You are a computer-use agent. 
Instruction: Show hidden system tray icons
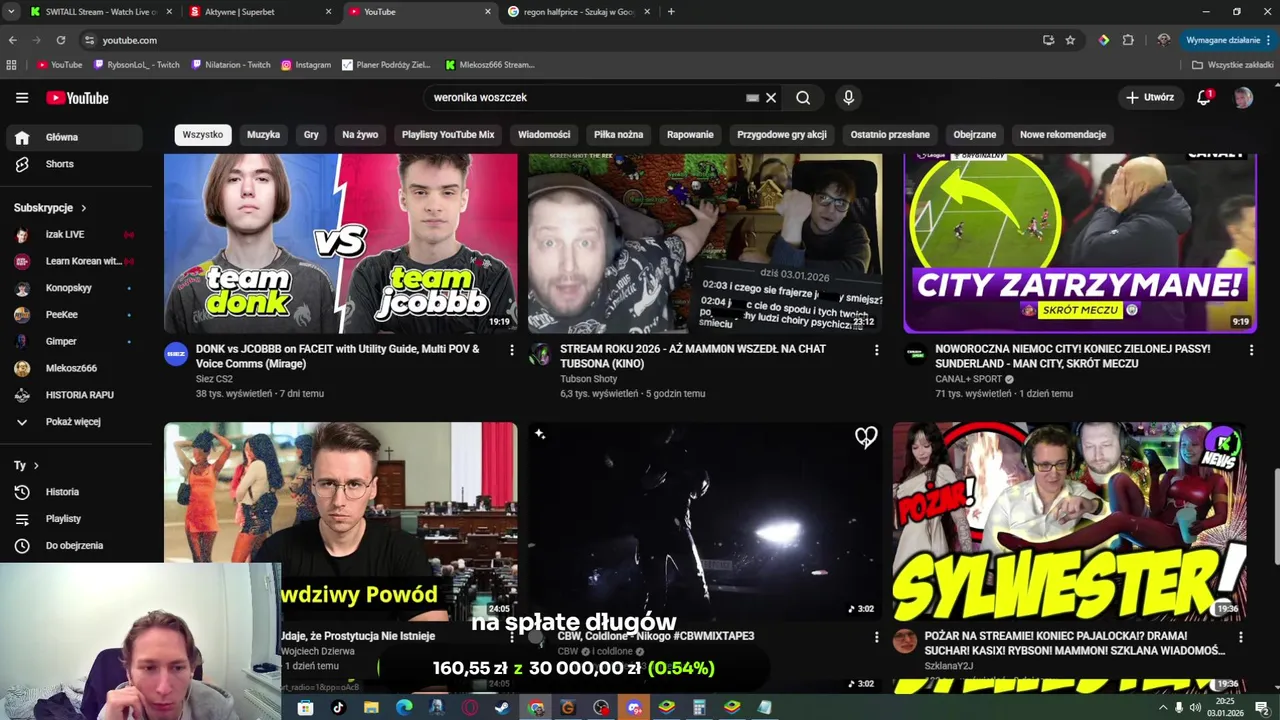1162,708
